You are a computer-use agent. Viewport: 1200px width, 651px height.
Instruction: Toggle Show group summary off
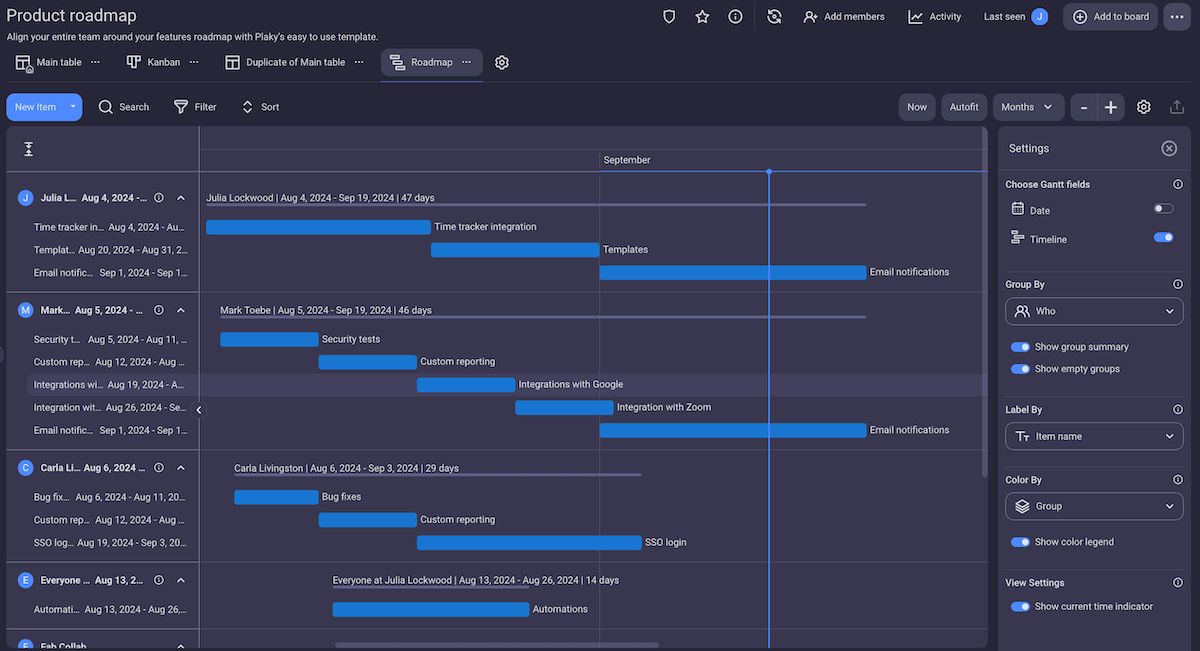point(1020,347)
